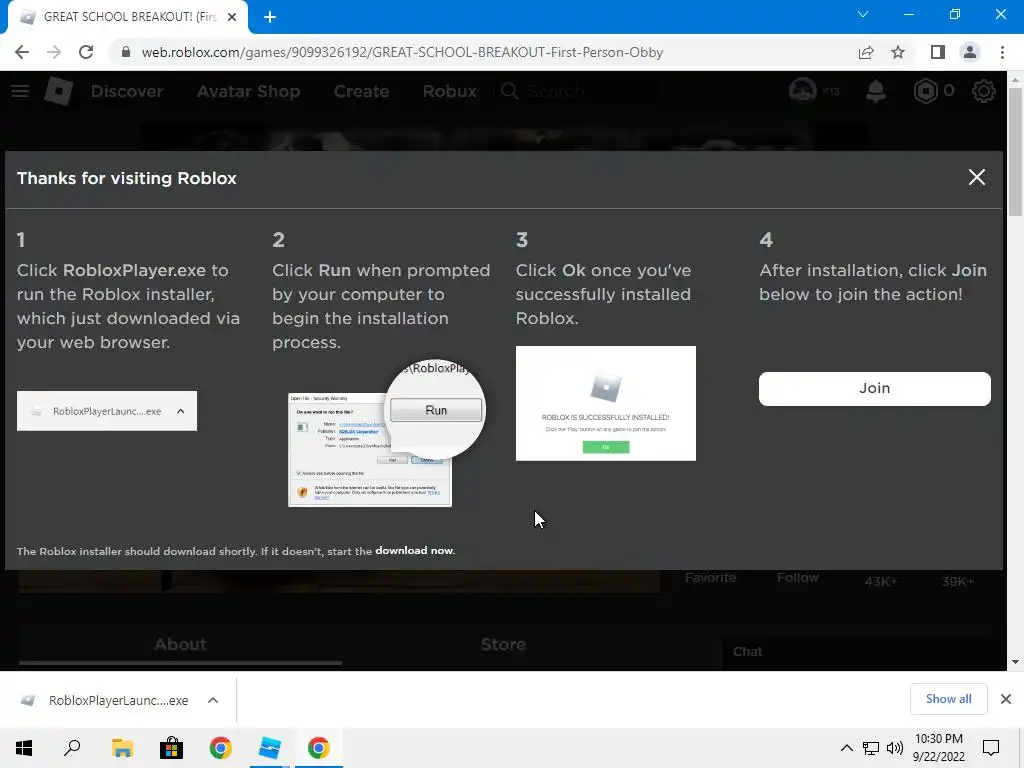Image resolution: width=1024 pixels, height=768 pixels.
Task: Show hidden system tray icons
Action: coord(846,748)
